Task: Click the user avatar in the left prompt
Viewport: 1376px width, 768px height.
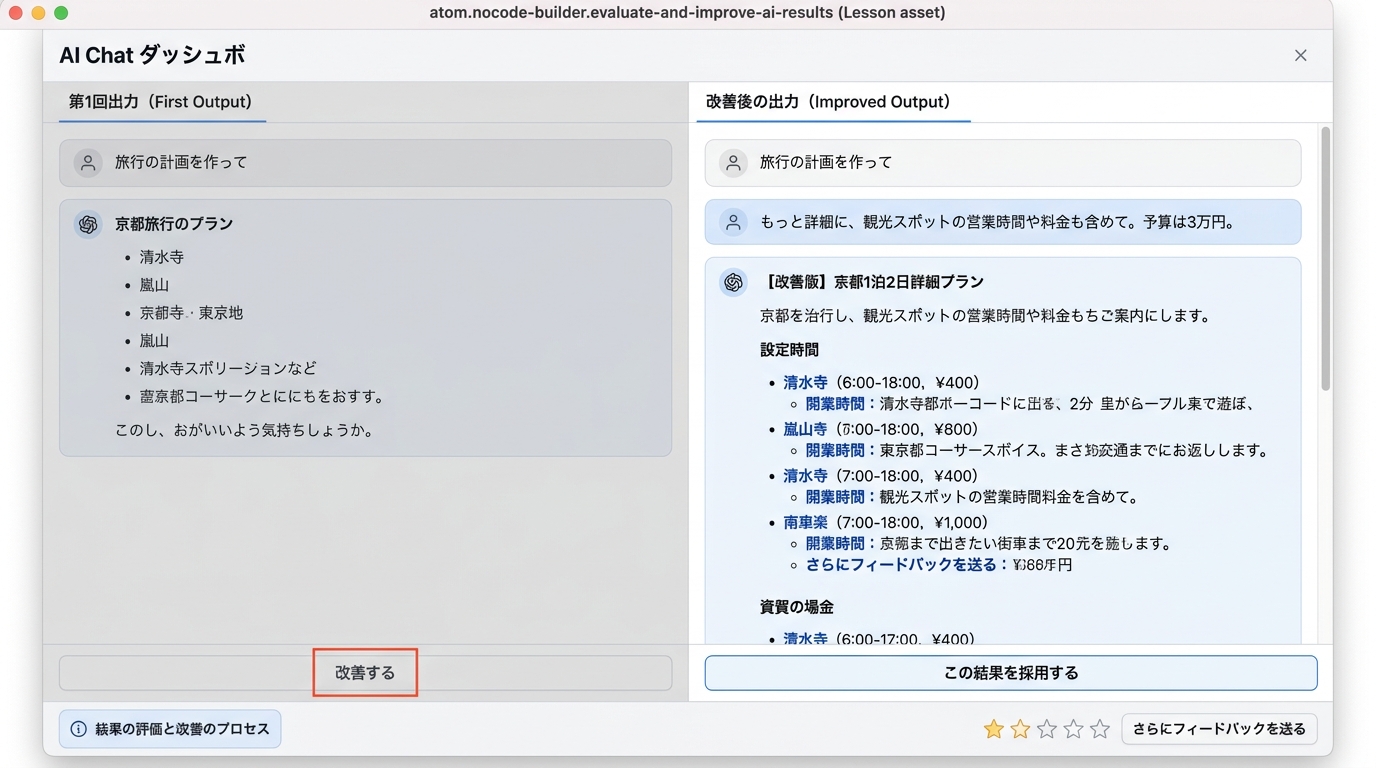Action: 88,163
